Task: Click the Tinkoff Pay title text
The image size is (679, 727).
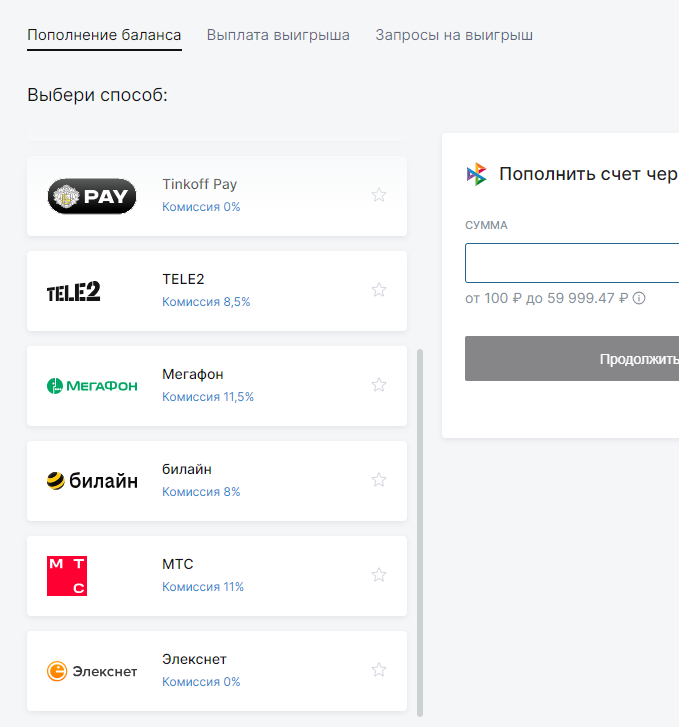Action: point(199,185)
